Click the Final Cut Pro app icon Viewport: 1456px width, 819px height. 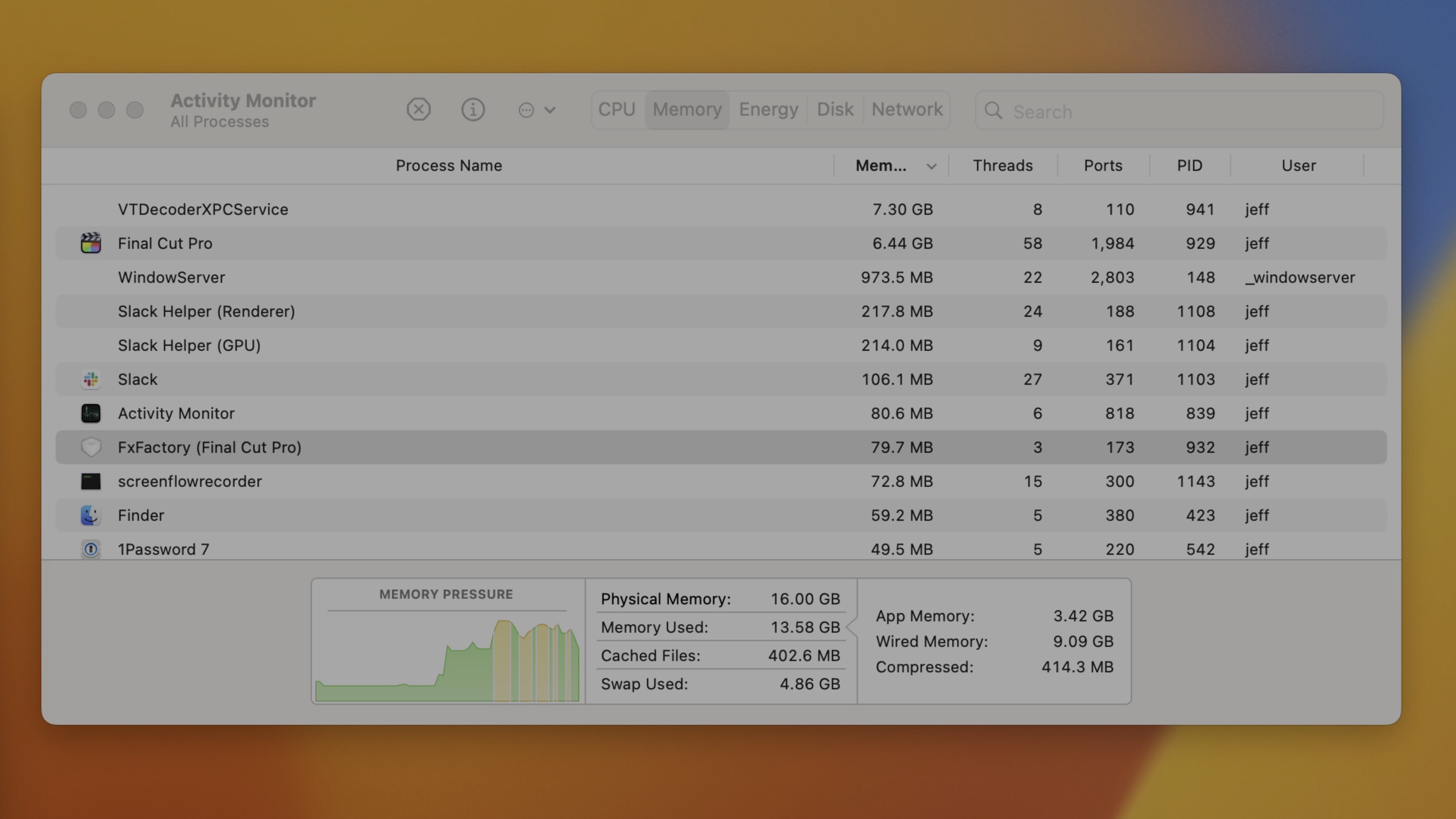[x=91, y=243]
